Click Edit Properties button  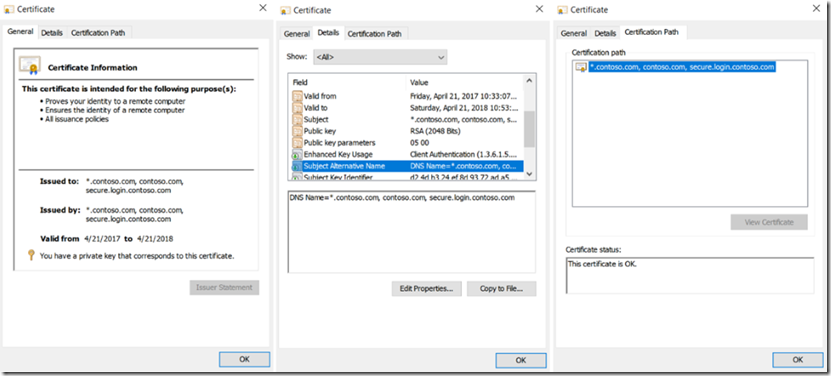(x=427, y=288)
